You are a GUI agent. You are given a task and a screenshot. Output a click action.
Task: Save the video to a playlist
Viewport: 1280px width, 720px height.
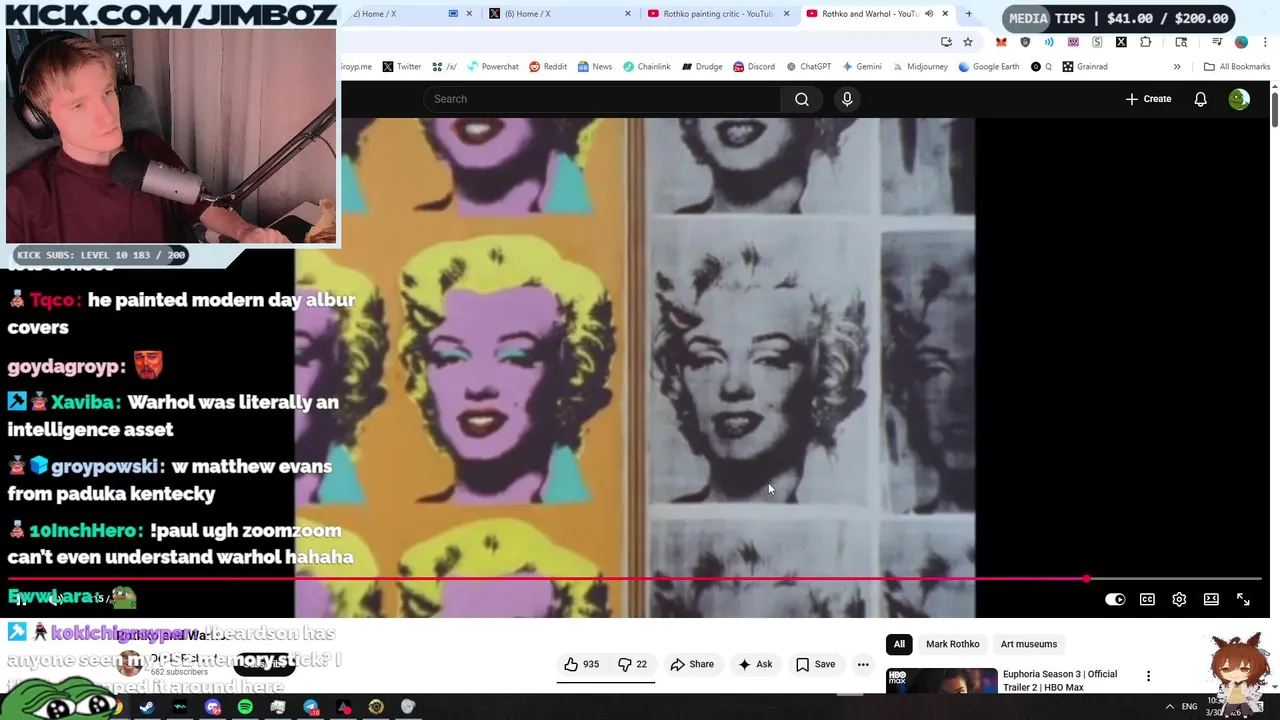[815, 664]
